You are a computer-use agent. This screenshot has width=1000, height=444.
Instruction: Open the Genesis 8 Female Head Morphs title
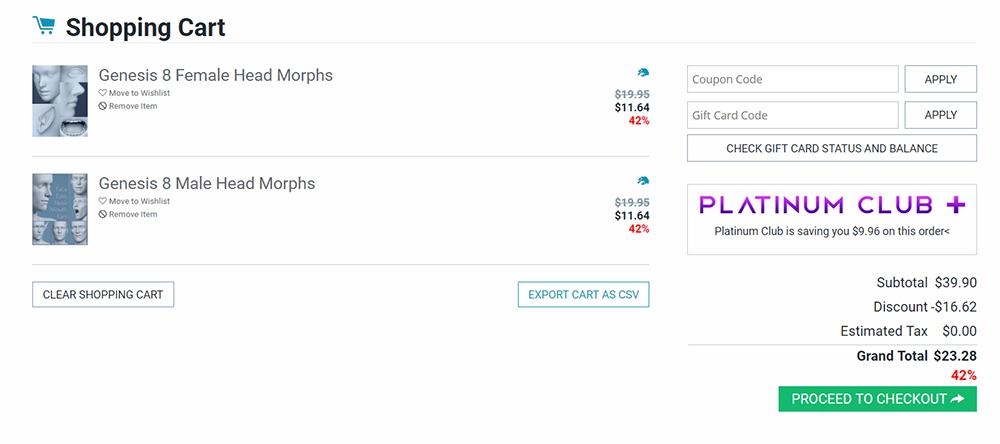216,75
